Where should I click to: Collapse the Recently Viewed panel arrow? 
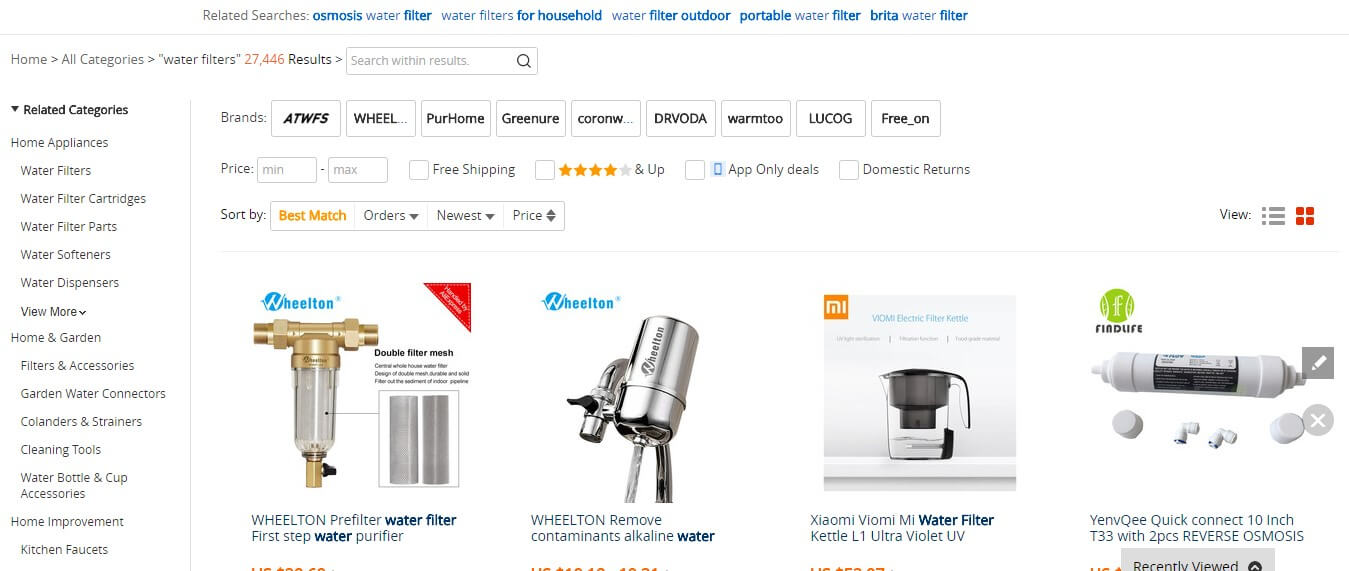(1255, 566)
